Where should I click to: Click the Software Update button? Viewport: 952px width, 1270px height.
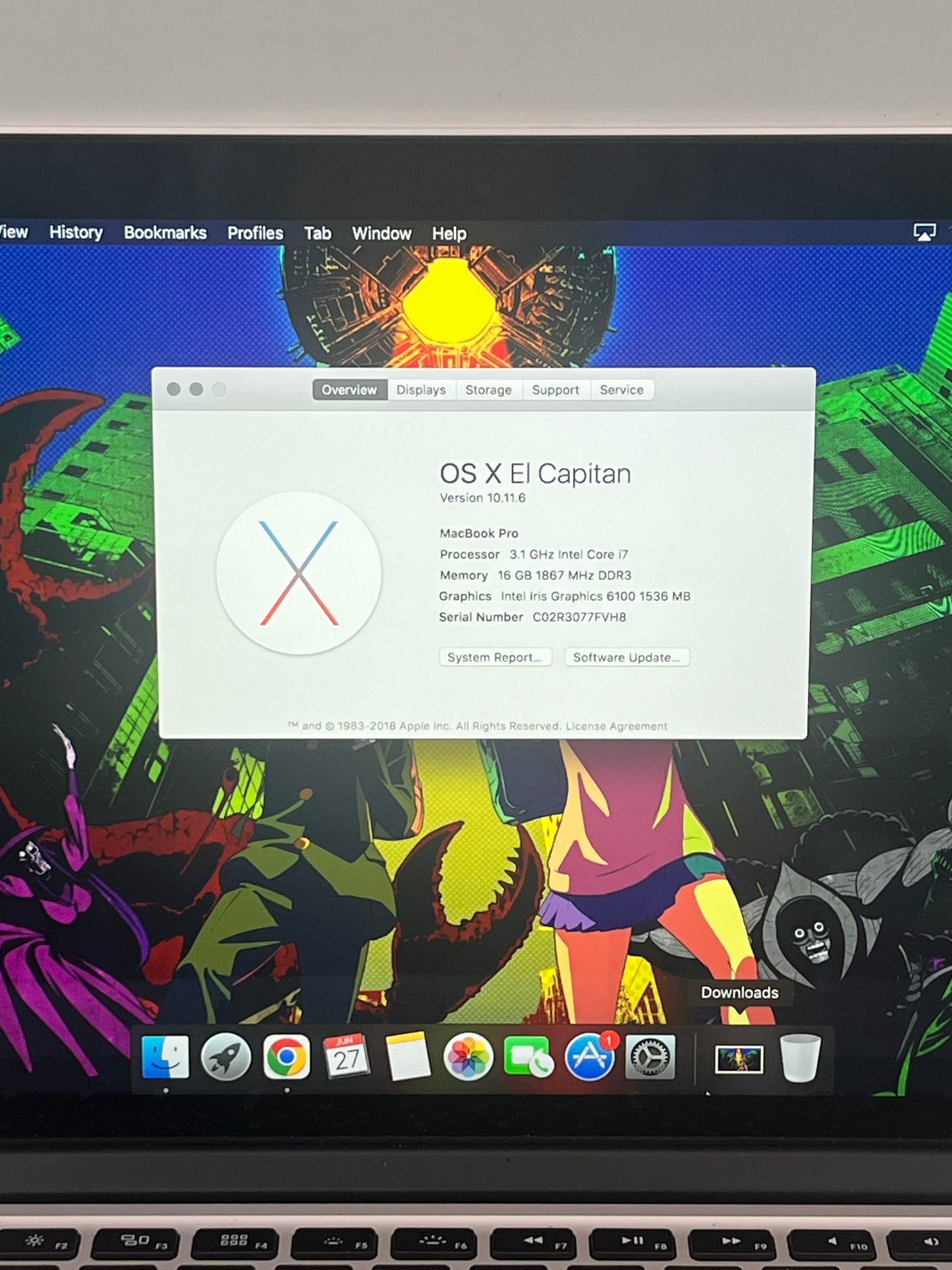coord(627,657)
